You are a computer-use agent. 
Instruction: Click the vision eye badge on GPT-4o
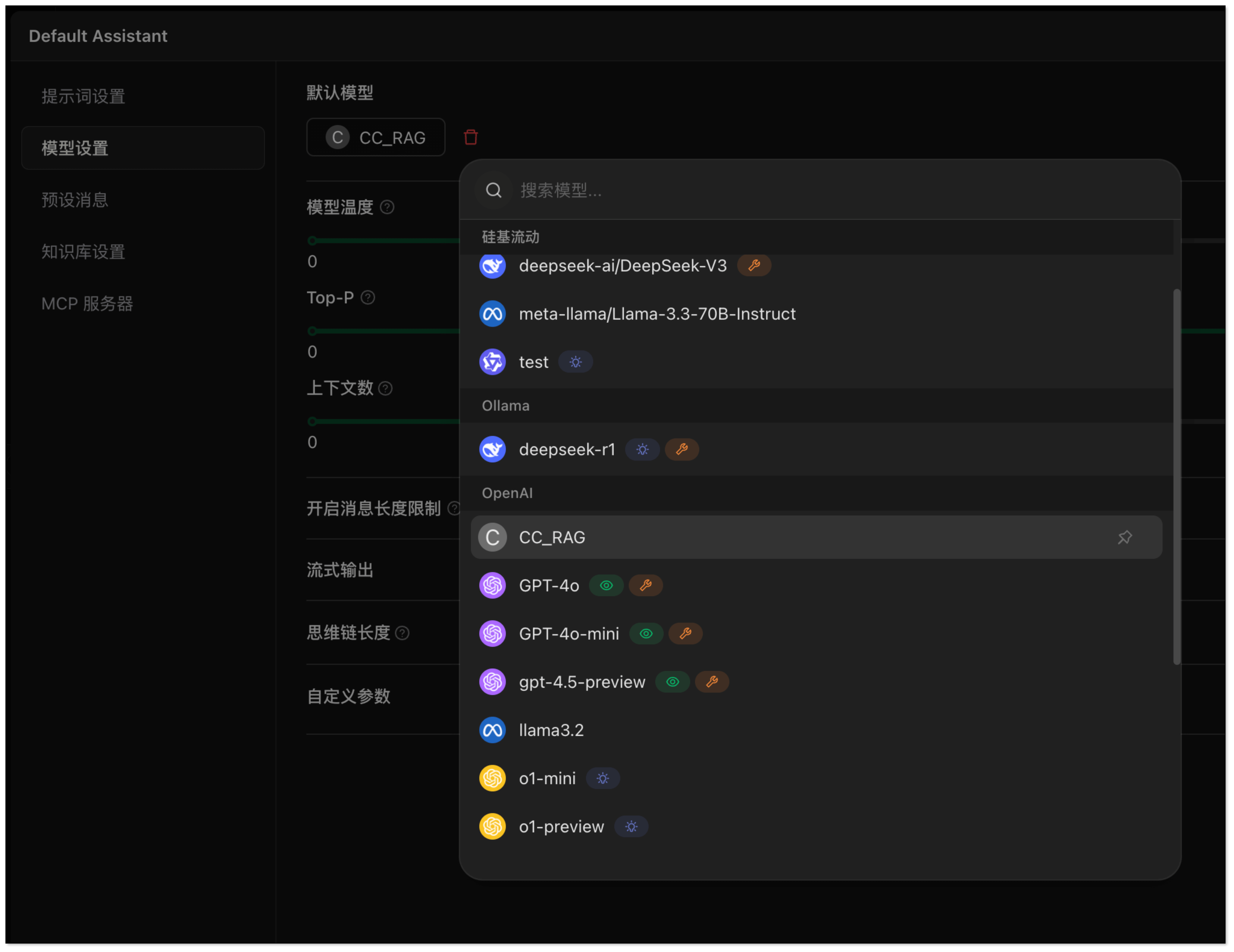[x=606, y=586]
